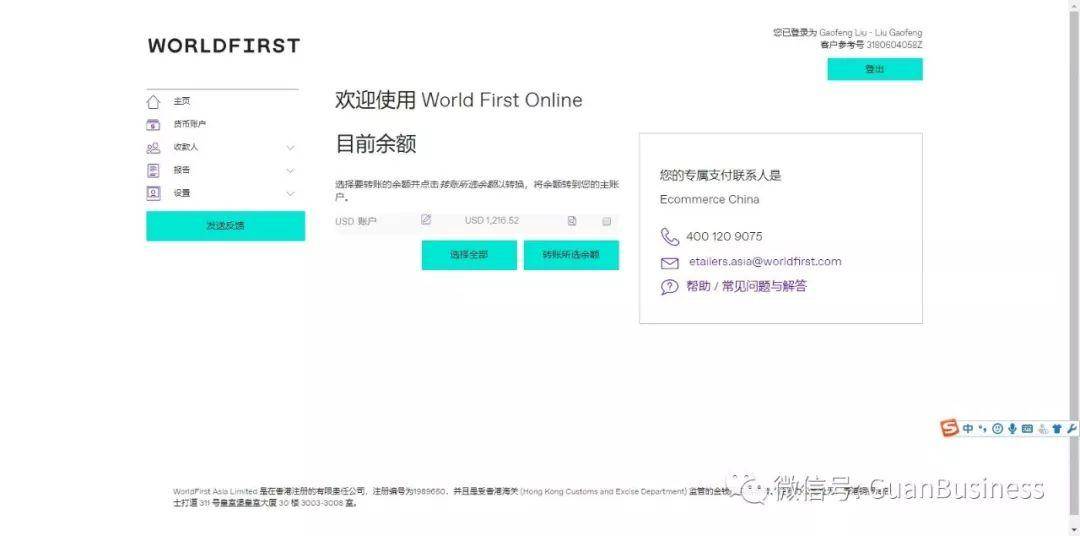Click the 目前余额 heading
1080x536 pixels.
375,145
